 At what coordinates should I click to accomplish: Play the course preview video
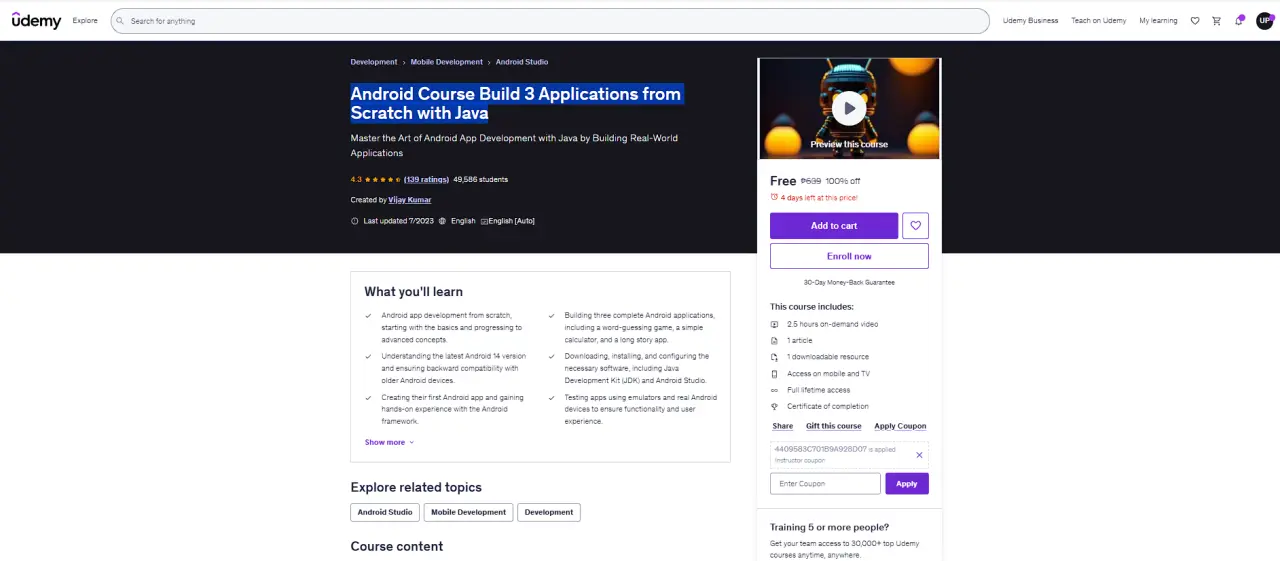(849, 108)
